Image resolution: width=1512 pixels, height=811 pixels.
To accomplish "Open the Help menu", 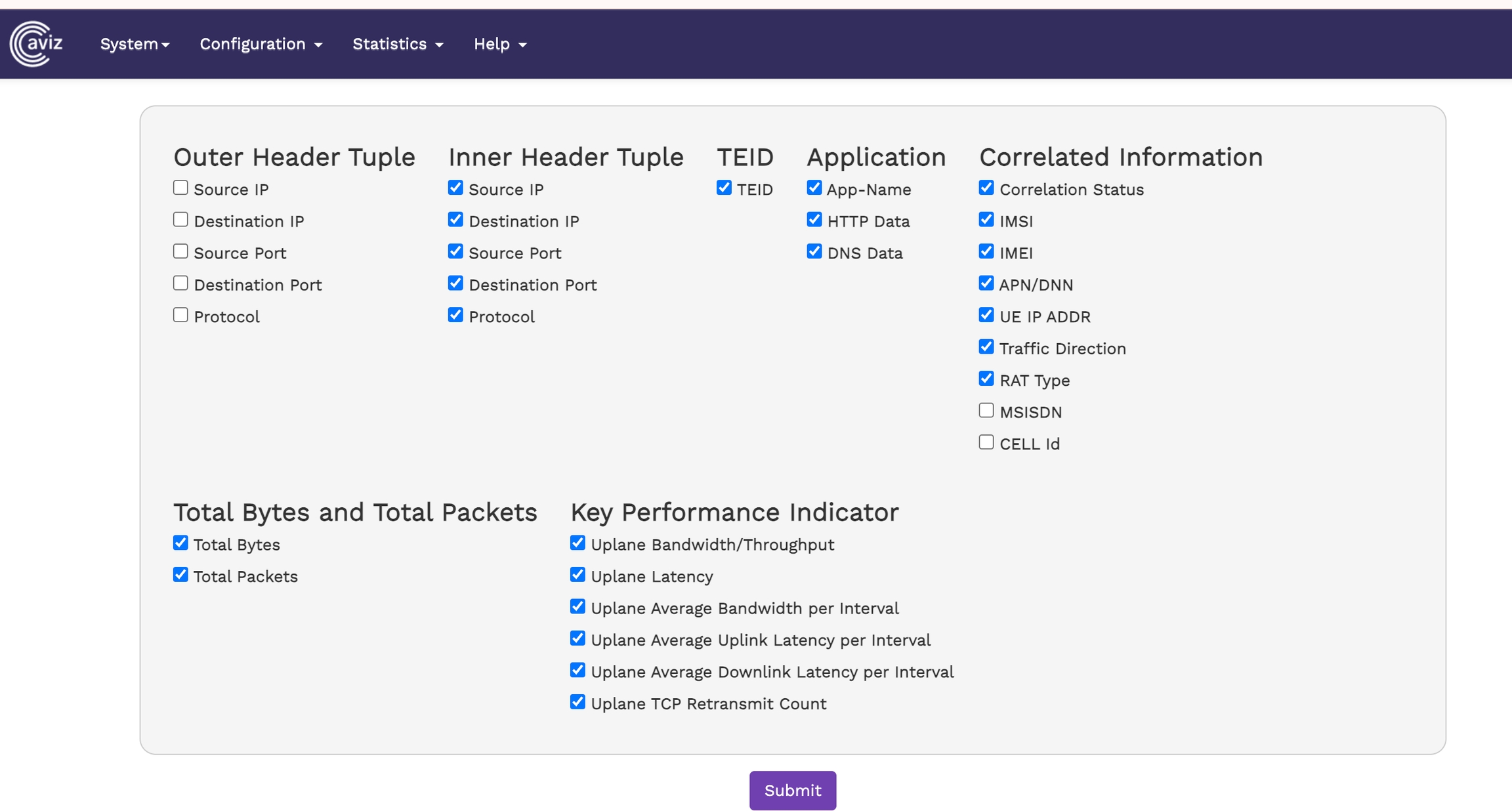I will (x=500, y=44).
